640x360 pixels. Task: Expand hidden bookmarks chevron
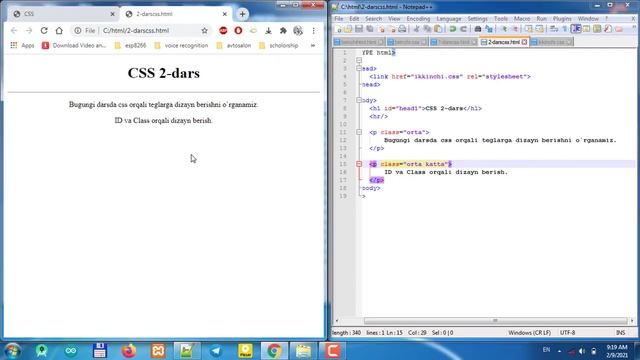(x=313, y=45)
